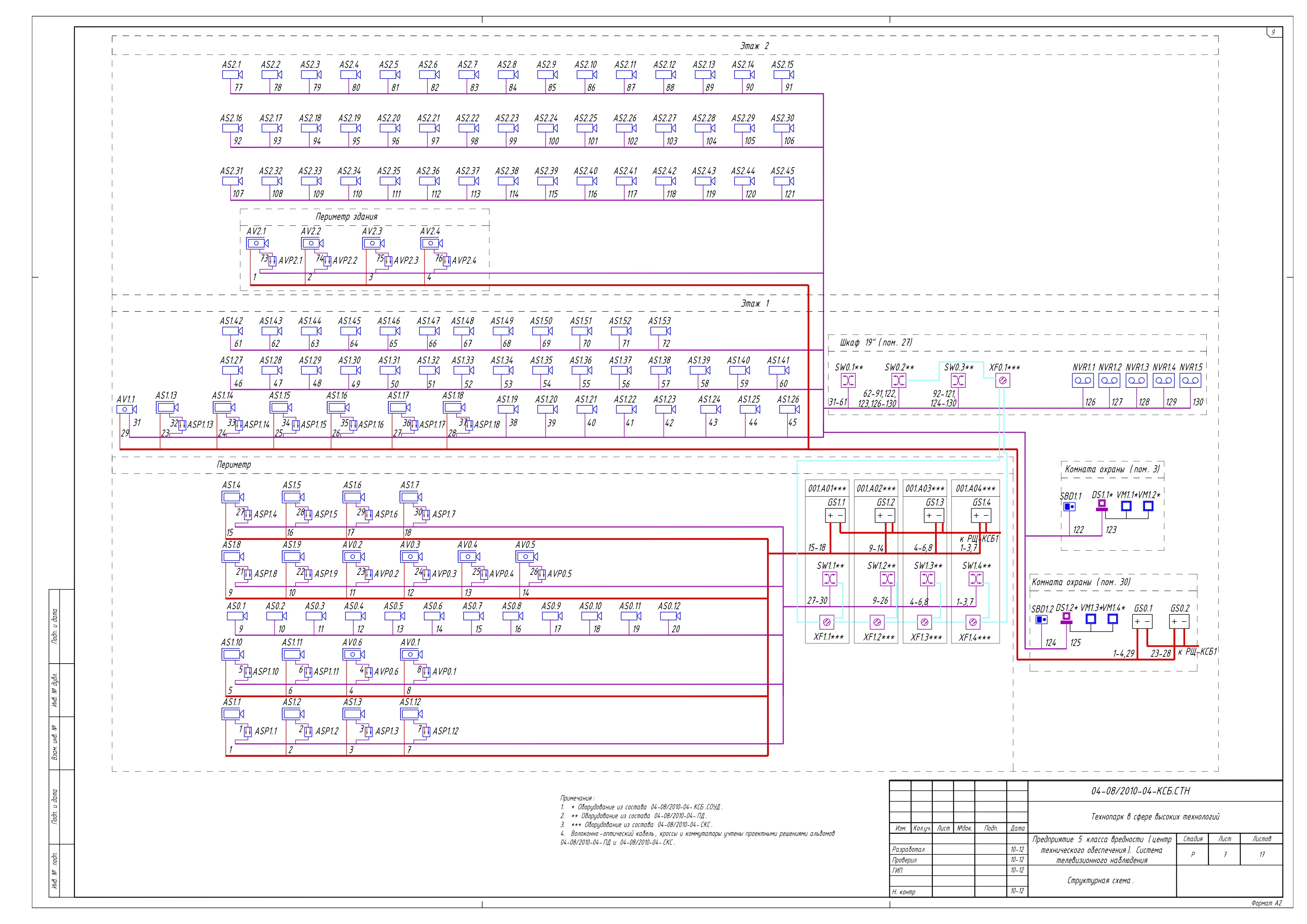Click the XF1.3 optical cross symbol
Screen dimensions: 1307x924
(x=925, y=622)
